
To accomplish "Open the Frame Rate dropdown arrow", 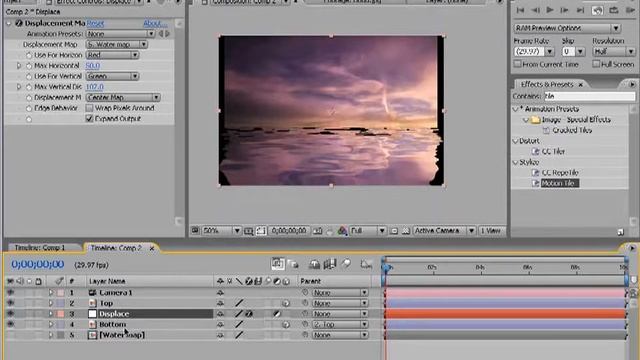I will tap(549, 52).
